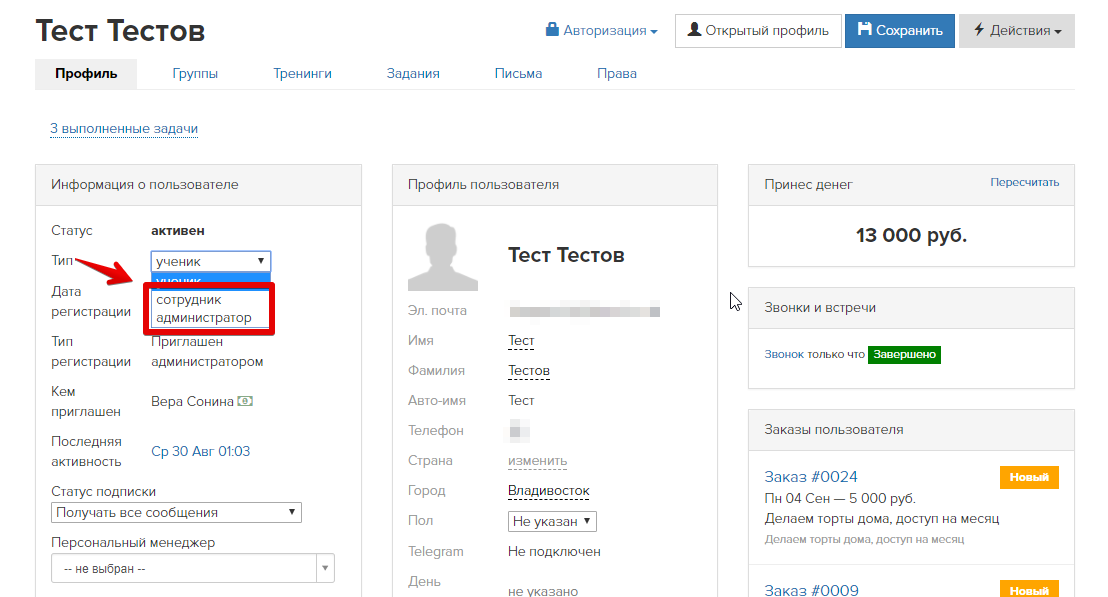Open the Персональный менеджер select box

tap(192, 569)
